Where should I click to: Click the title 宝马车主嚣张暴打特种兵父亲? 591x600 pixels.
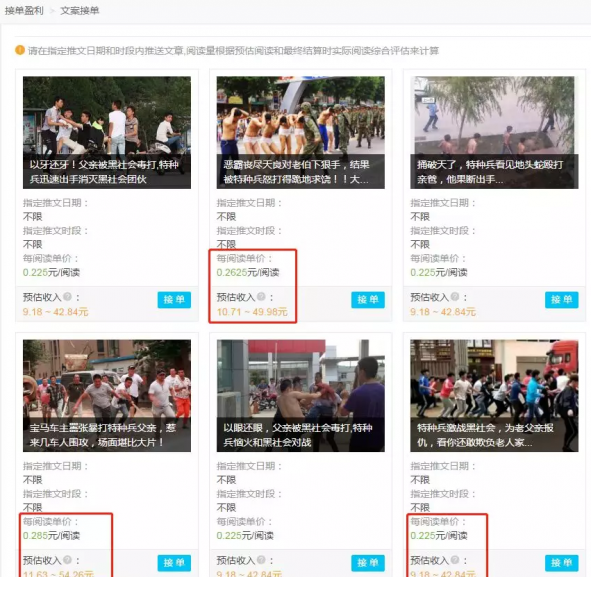[103, 435]
